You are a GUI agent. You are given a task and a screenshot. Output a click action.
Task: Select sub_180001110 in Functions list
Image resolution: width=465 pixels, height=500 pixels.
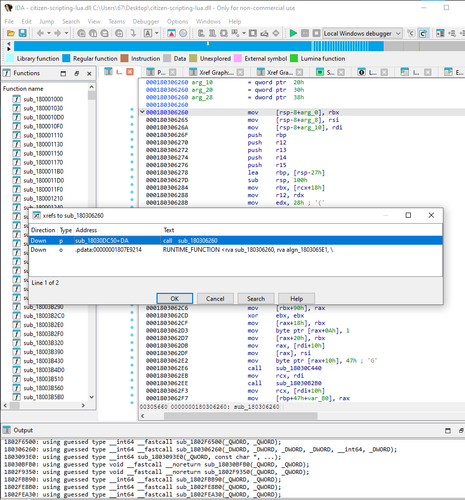[x=43, y=135]
